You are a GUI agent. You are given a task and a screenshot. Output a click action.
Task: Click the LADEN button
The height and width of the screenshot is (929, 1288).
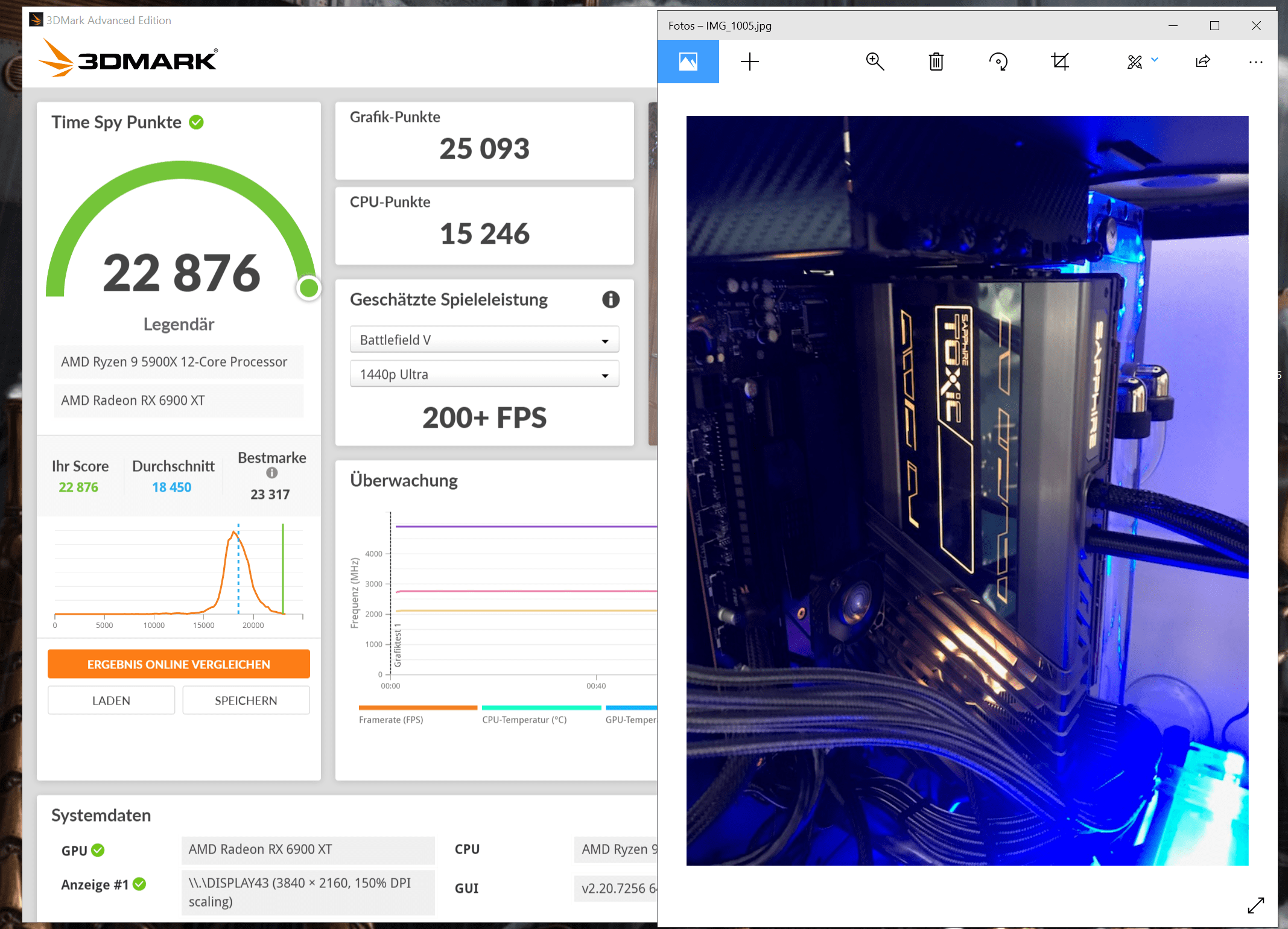111,700
